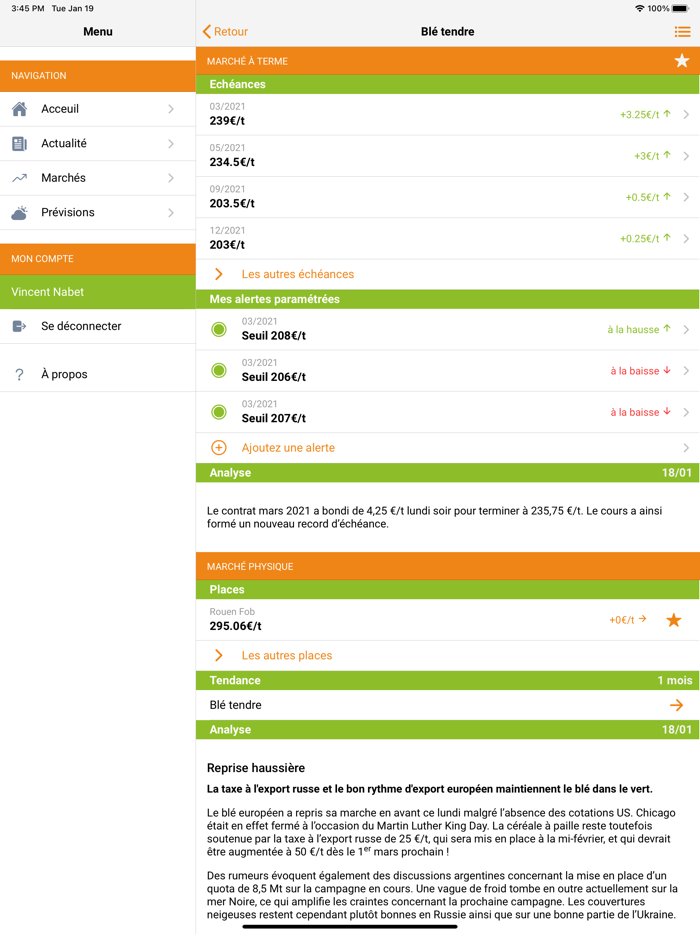Screen dimensions: 700x934
Task: Select Se déconnecter menu entry
Action: tap(98, 326)
